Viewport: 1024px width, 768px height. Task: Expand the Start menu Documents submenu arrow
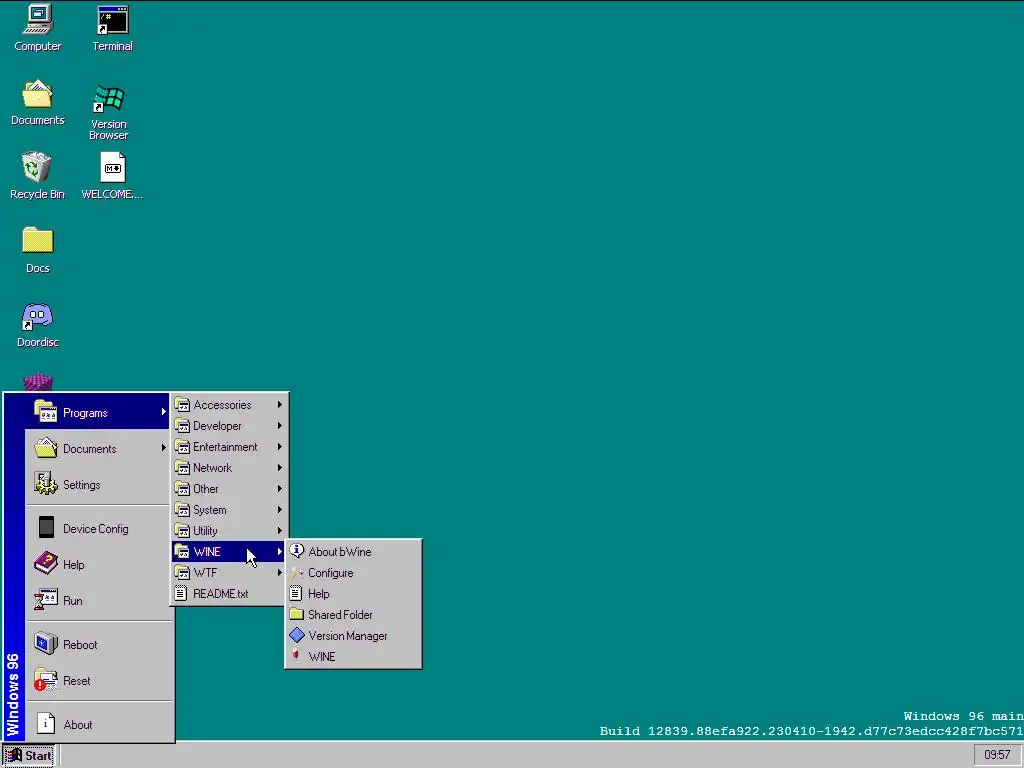point(163,448)
